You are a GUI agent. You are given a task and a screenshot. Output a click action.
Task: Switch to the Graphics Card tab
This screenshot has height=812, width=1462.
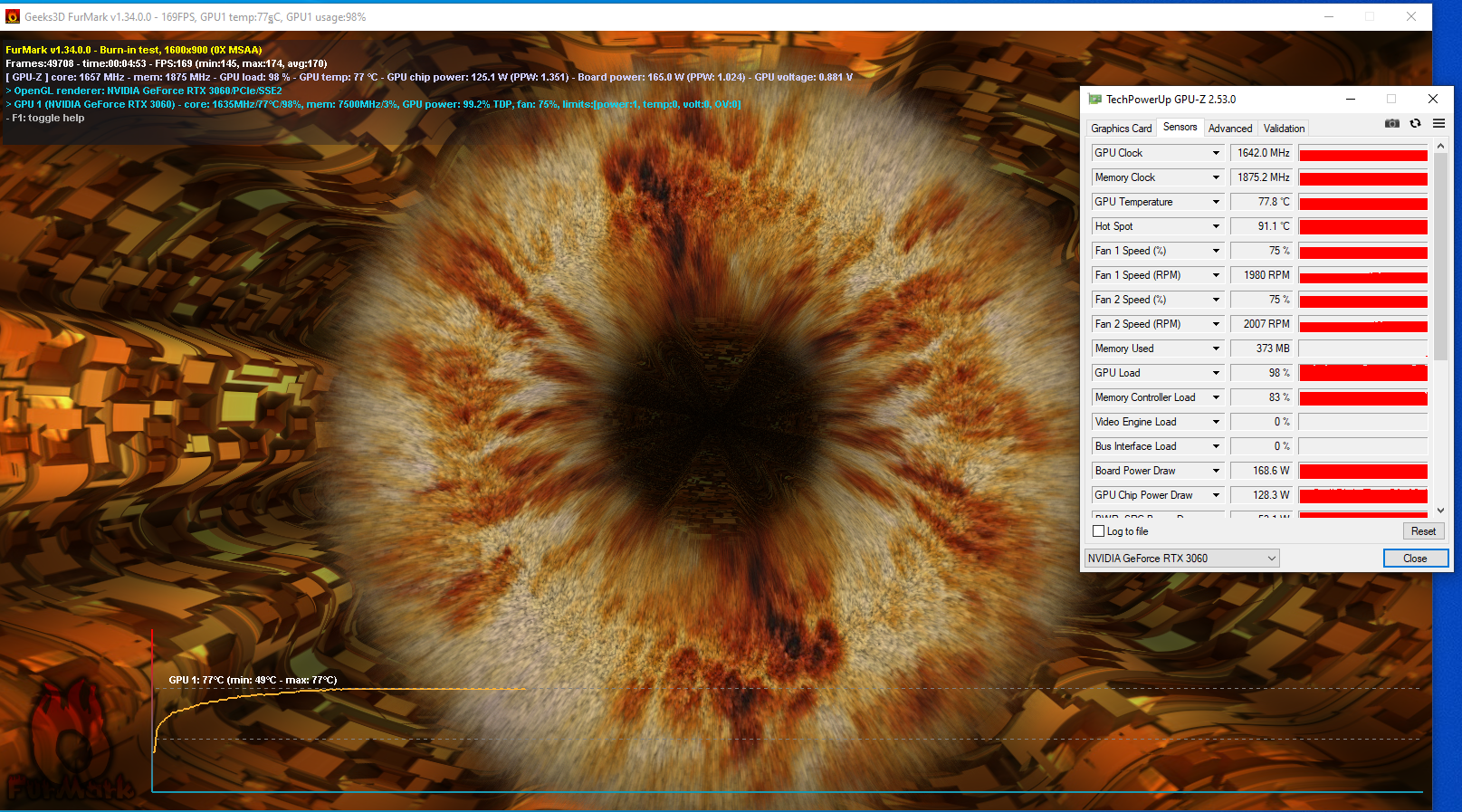coord(1121,129)
